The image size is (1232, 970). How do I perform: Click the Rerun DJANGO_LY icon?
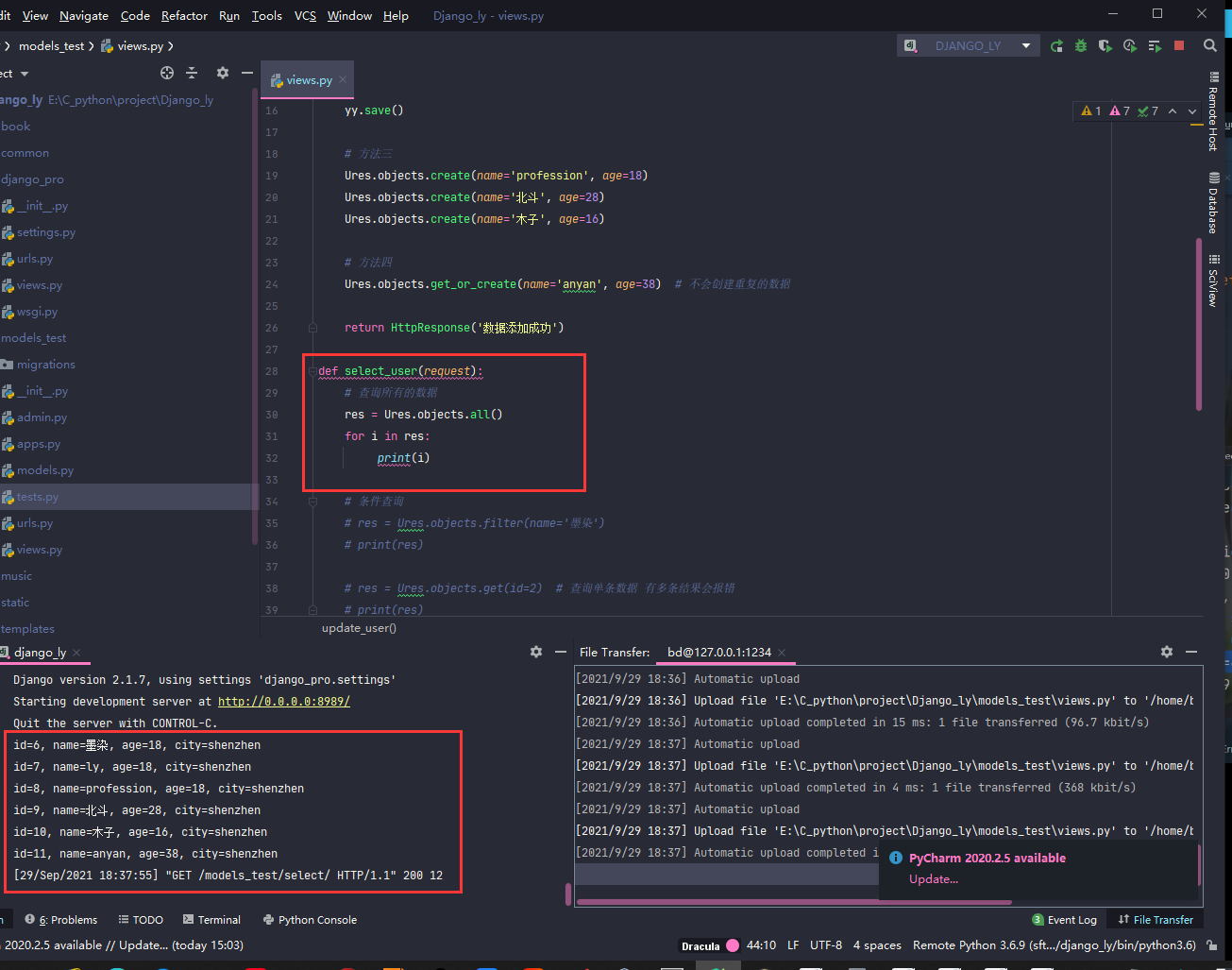pos(1056,45)
